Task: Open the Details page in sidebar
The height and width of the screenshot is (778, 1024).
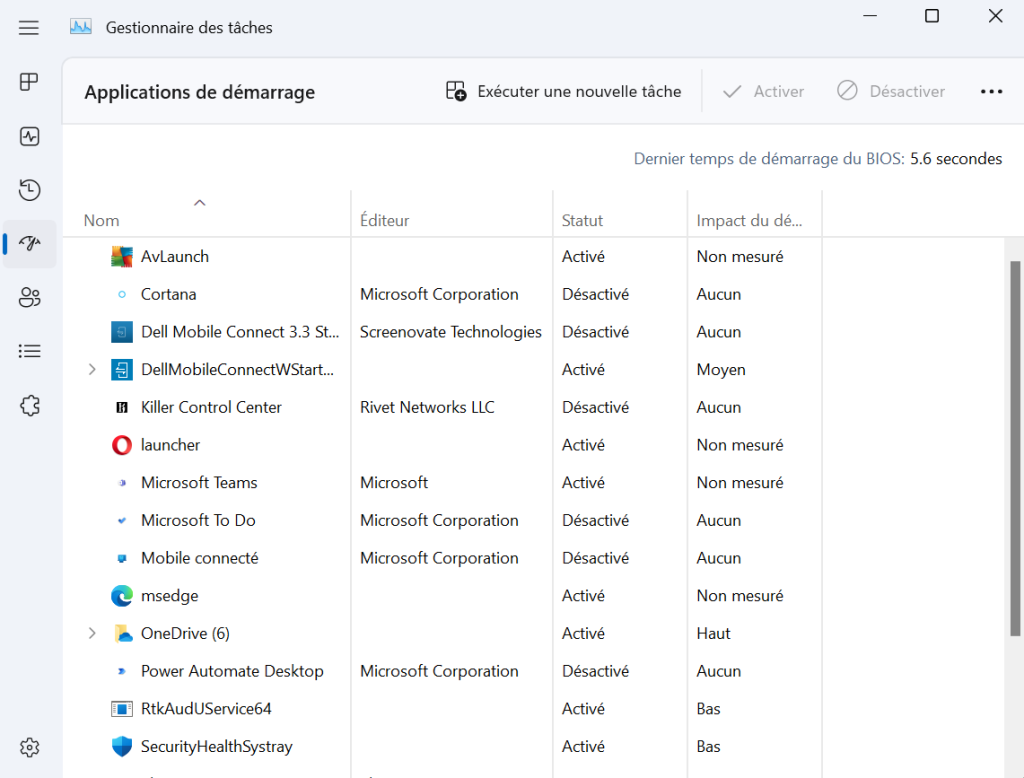Action: 29,351
